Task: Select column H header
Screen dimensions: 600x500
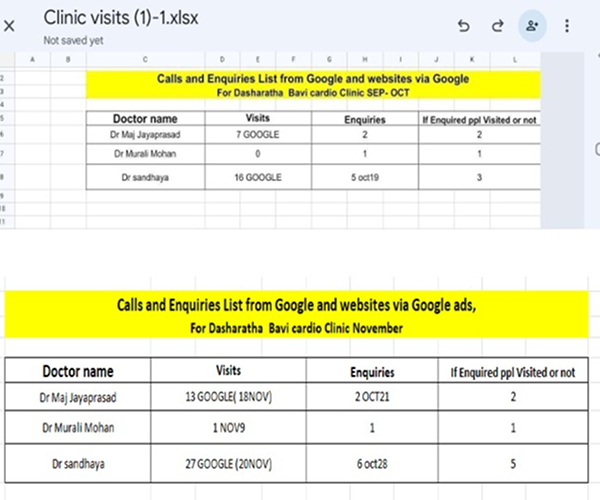Action: (x=365, y=59)
